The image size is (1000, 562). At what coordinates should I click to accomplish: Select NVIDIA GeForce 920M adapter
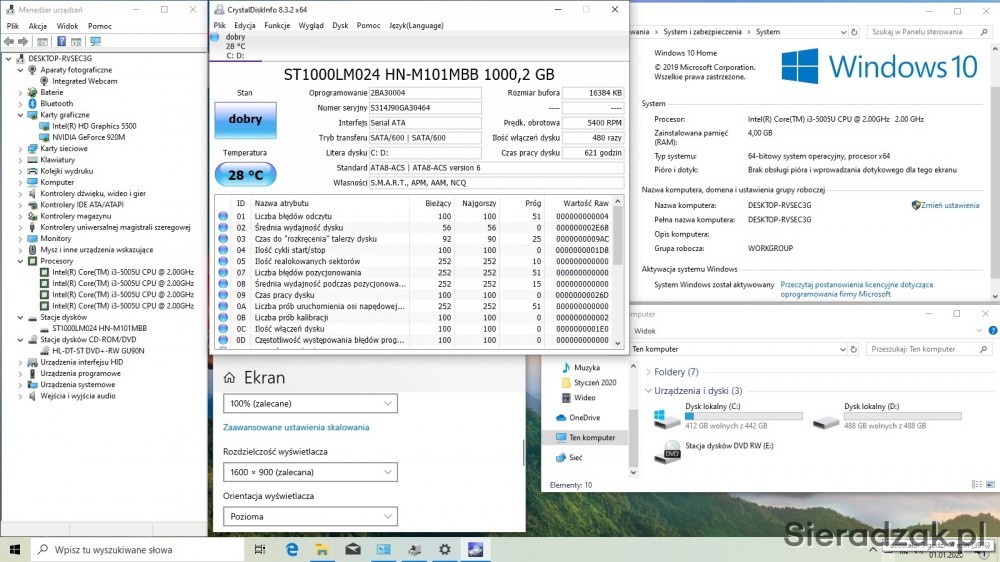point(88,137)
